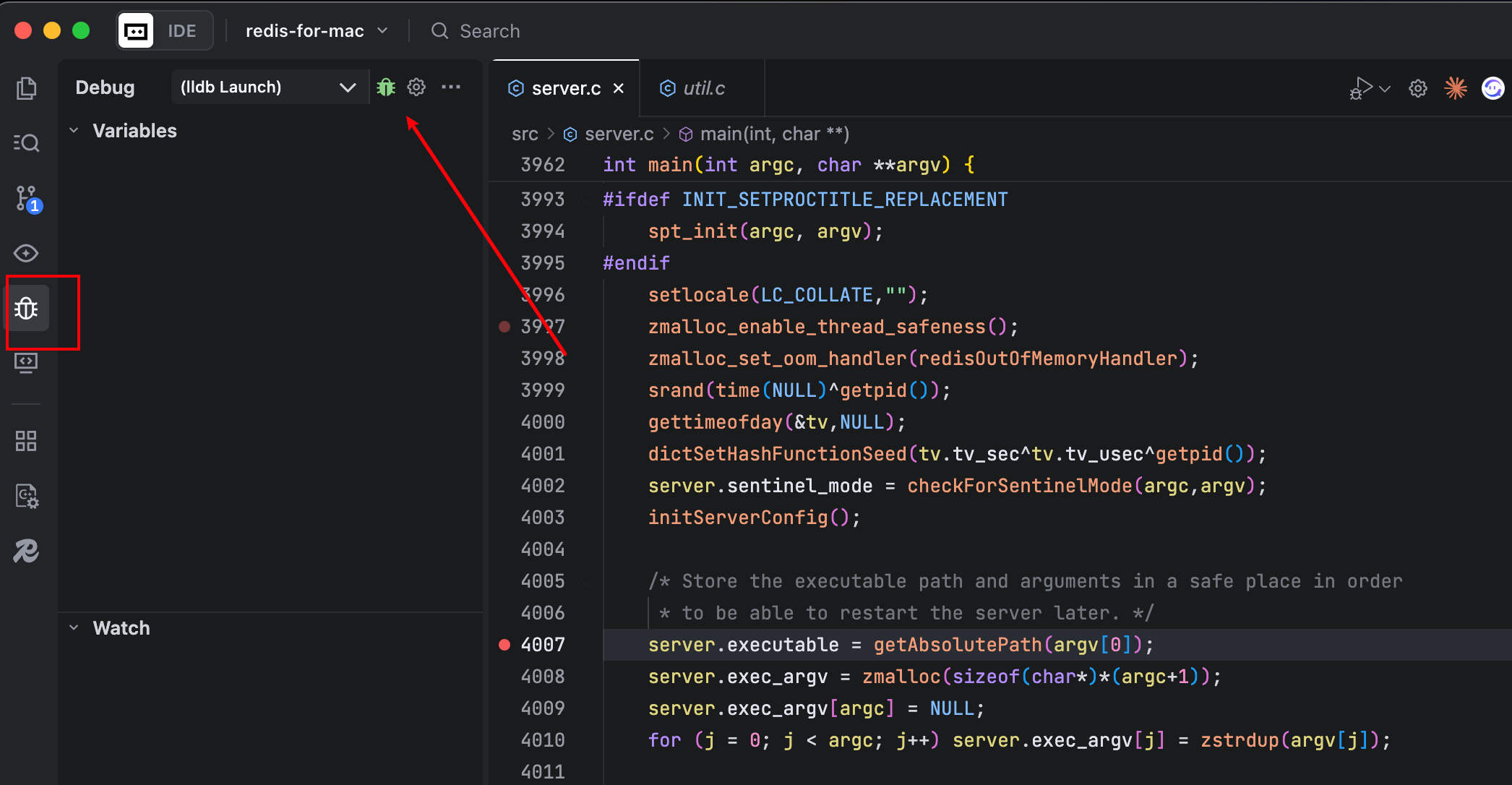1512x785 pixels.
Task: Open the Run and Debug bug icon
Action: click(27, 309)
